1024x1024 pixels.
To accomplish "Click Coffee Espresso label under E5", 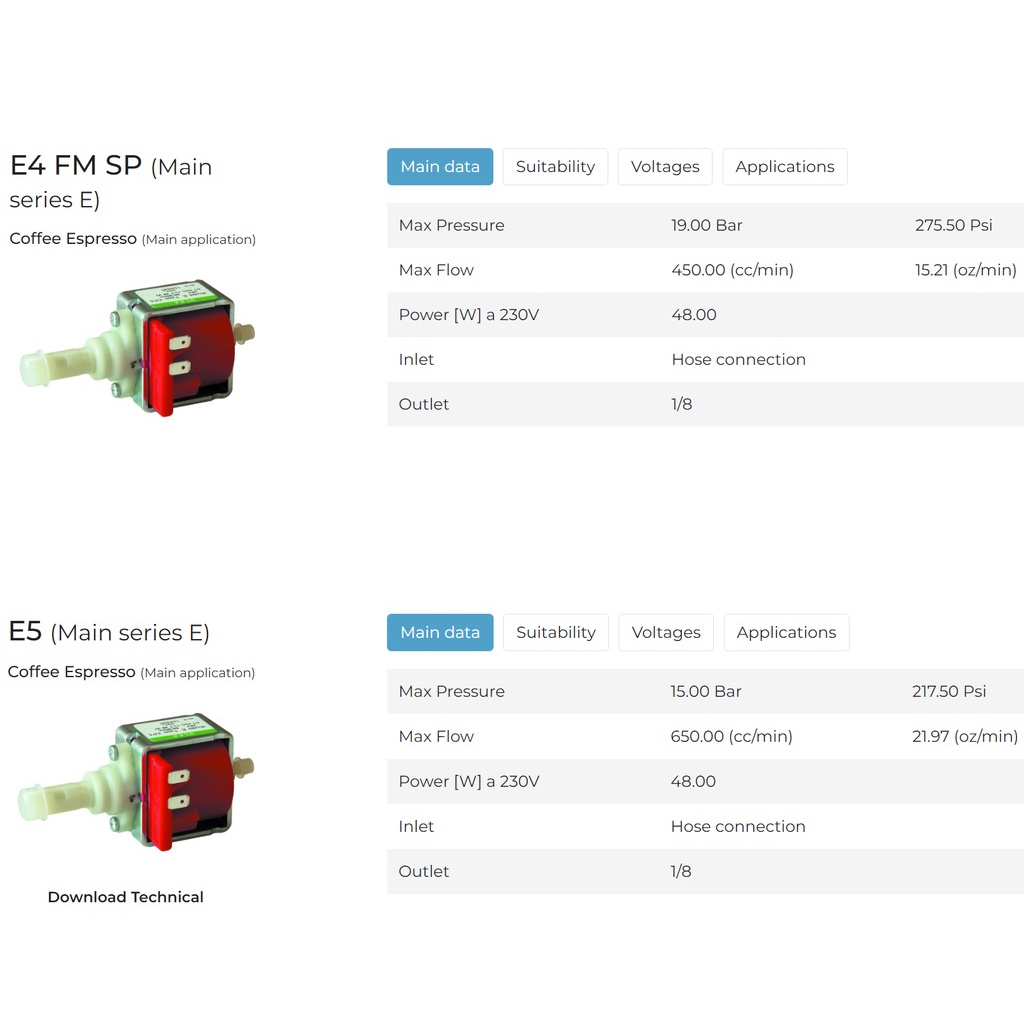I will point(72,671).
